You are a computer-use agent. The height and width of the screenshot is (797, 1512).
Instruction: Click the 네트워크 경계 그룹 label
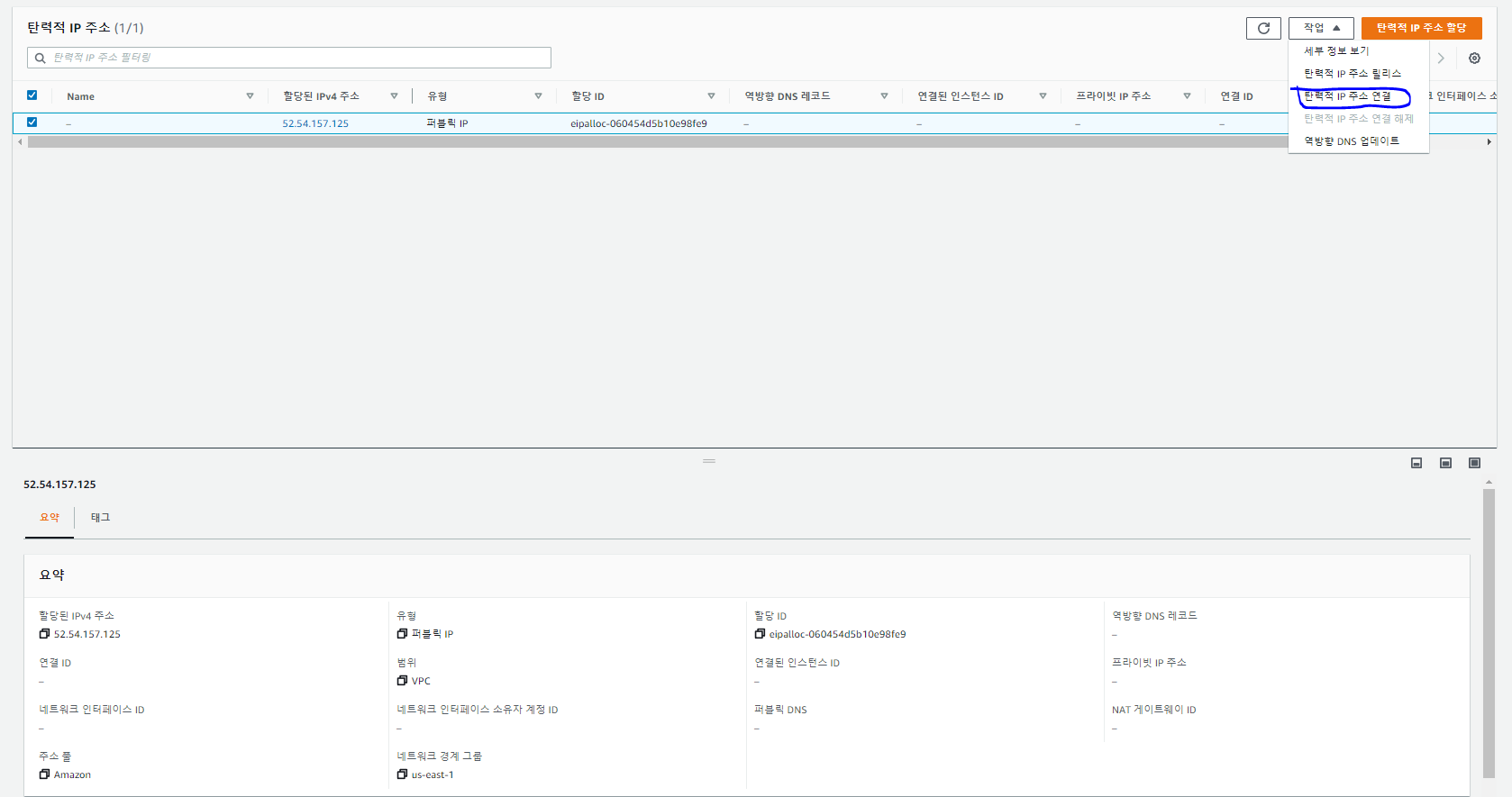coord(440,756)
